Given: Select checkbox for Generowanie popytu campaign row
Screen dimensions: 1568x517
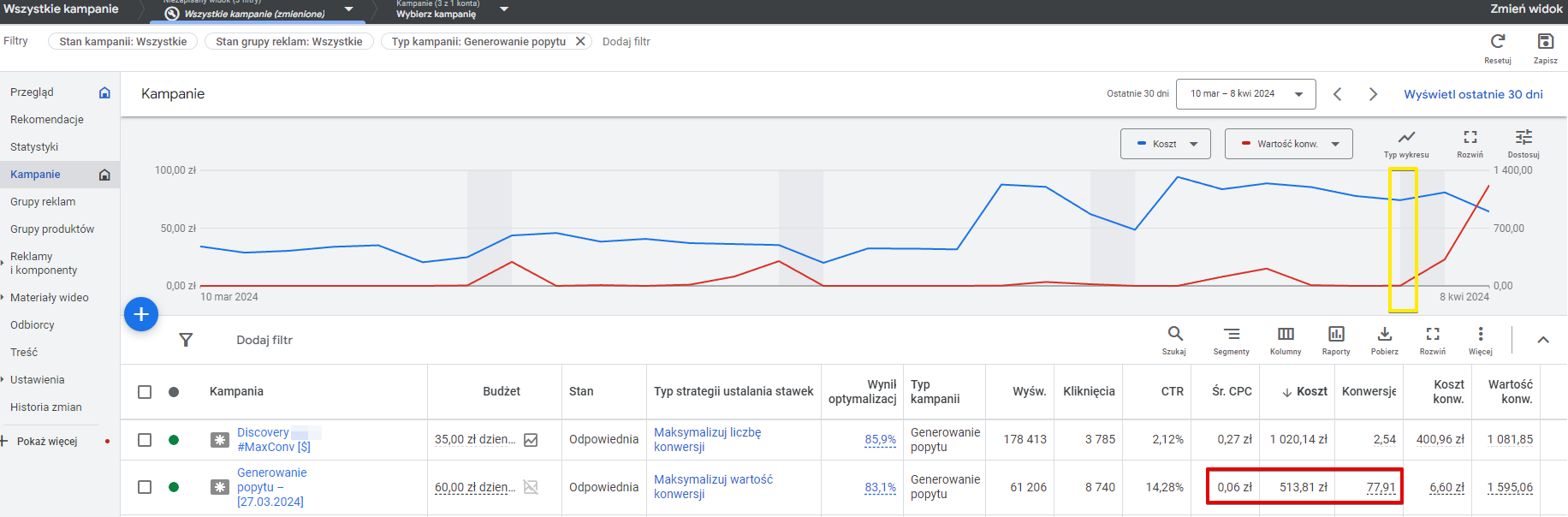Looking at the screenshot, I should [x=145, y=487].
